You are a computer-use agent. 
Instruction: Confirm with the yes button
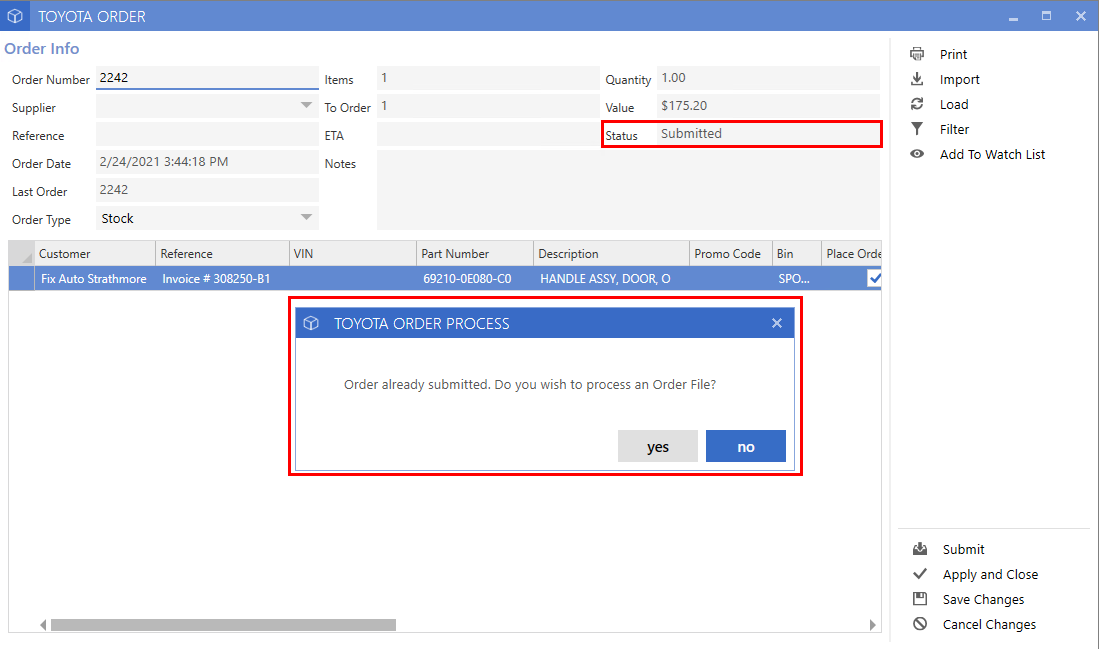click(657, 446)
